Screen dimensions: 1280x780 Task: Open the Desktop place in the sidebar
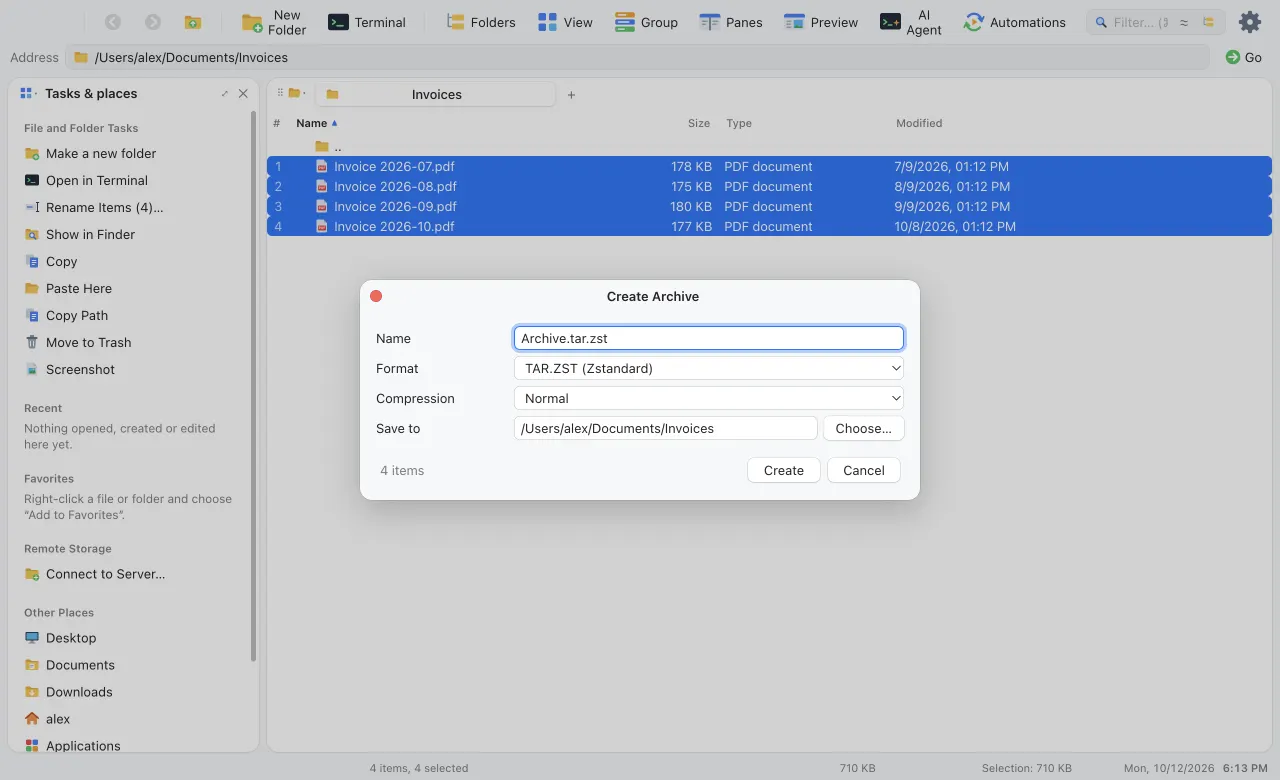pyautogui.click(x=60, y=638)
